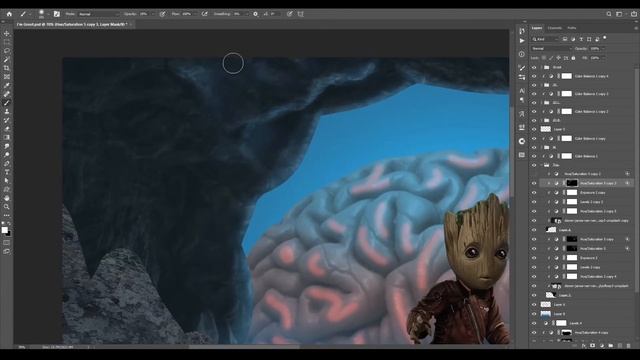Select the Clone Stamp tool

click(x=7, y=111)
